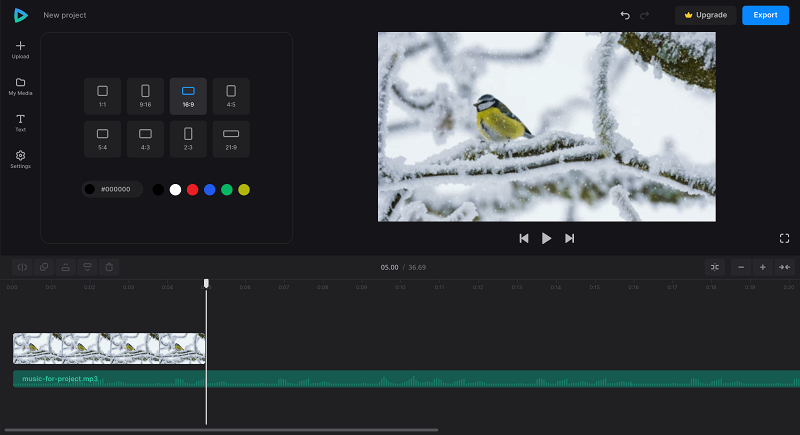Export the project
The width and height of the screenshot is (800, 435).
pyautogui.click(x=765, y=15)
